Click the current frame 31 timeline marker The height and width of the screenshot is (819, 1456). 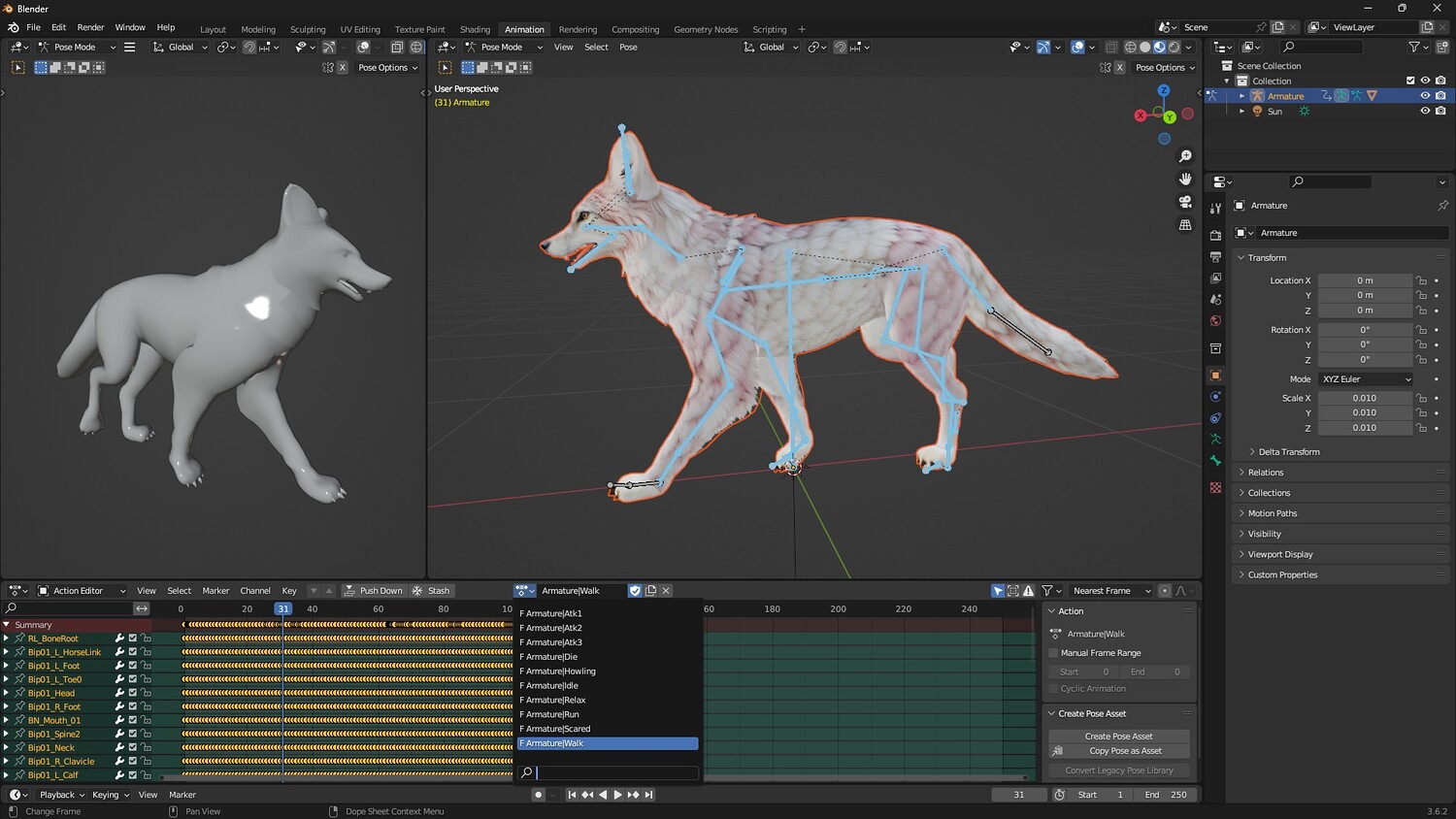tap(282, 609)
